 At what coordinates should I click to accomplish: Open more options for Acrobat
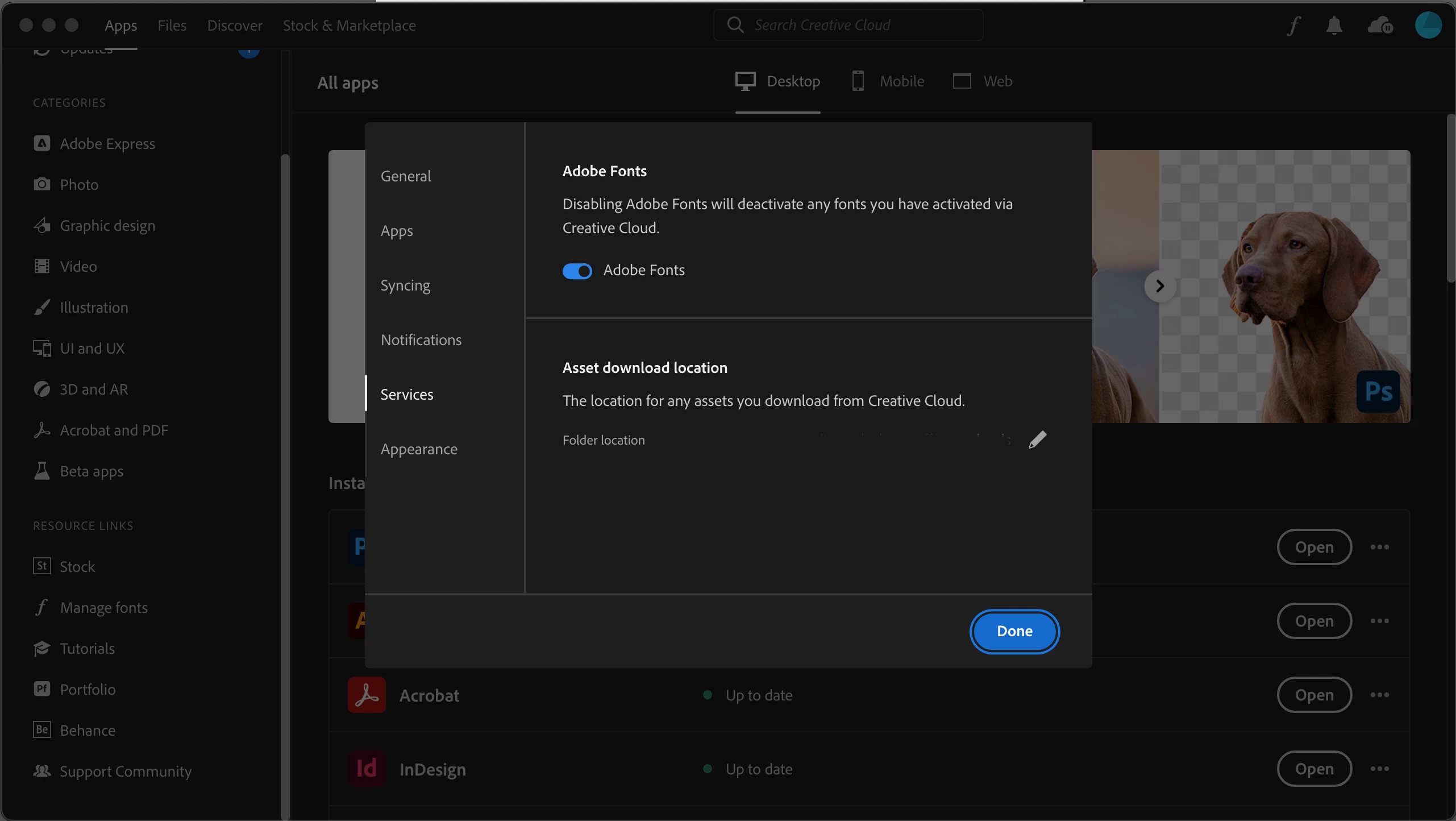click(x=1379, y=695)
